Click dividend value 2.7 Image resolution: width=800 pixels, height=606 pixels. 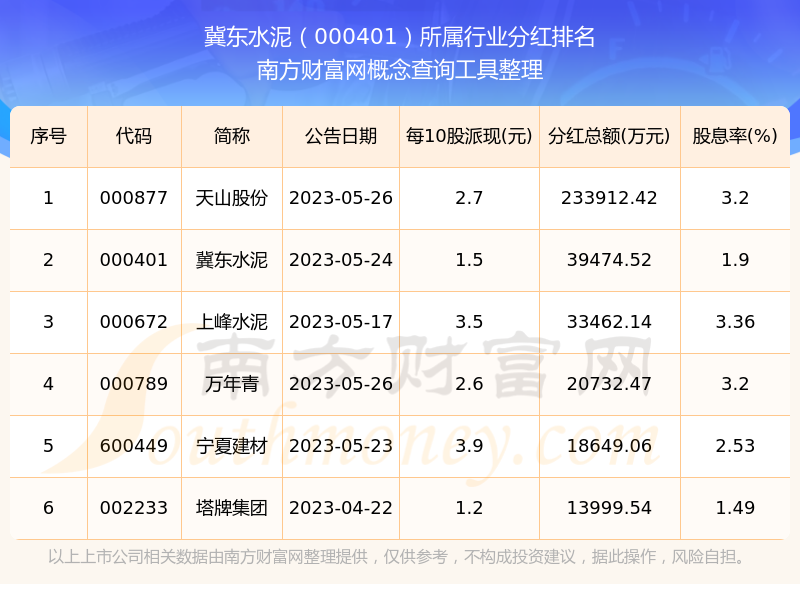pyautogui.click(x=469, y=198)
